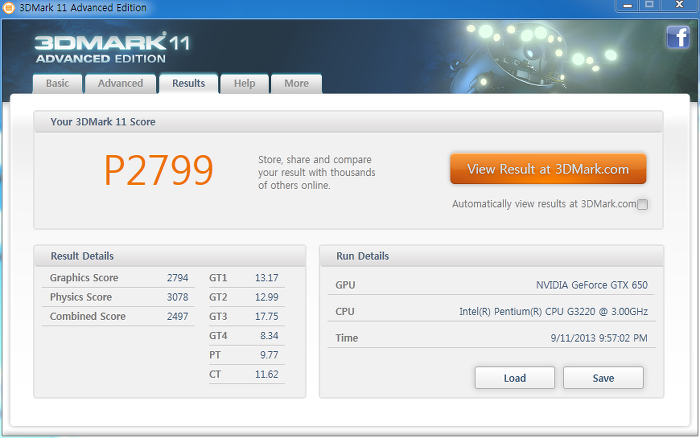Click the P2799 score value
The image size is (700, 438).
[159, 170]
